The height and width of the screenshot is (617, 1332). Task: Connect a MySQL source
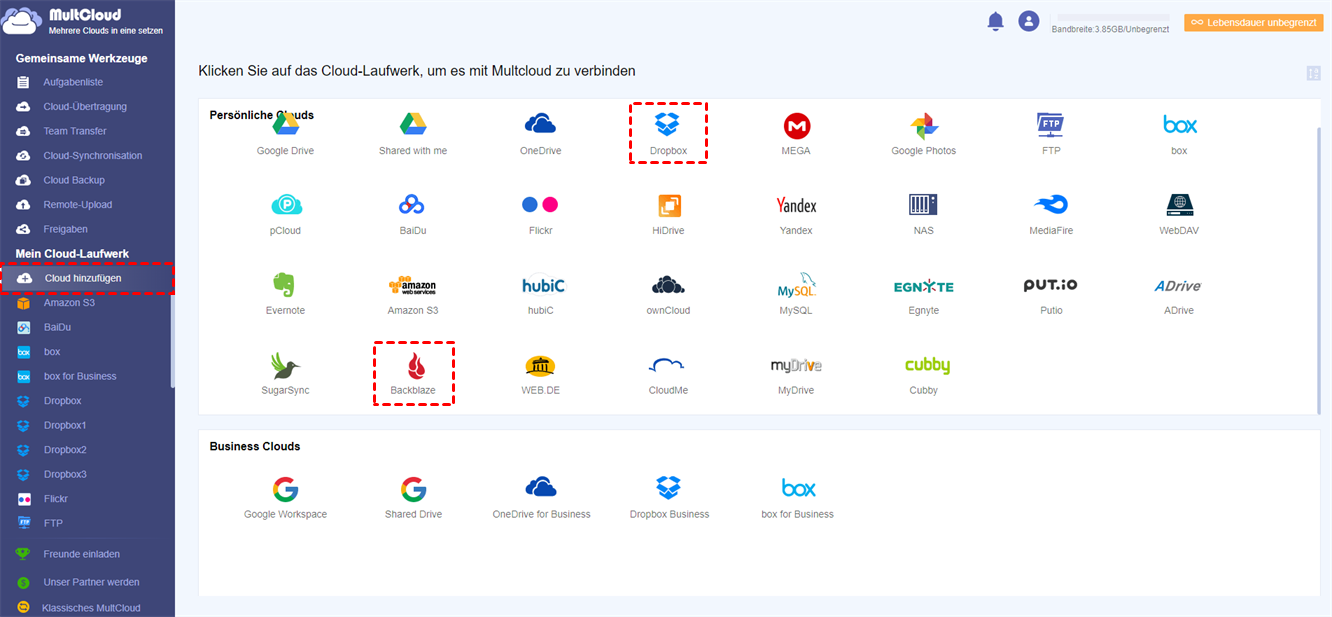coord(796,294)
